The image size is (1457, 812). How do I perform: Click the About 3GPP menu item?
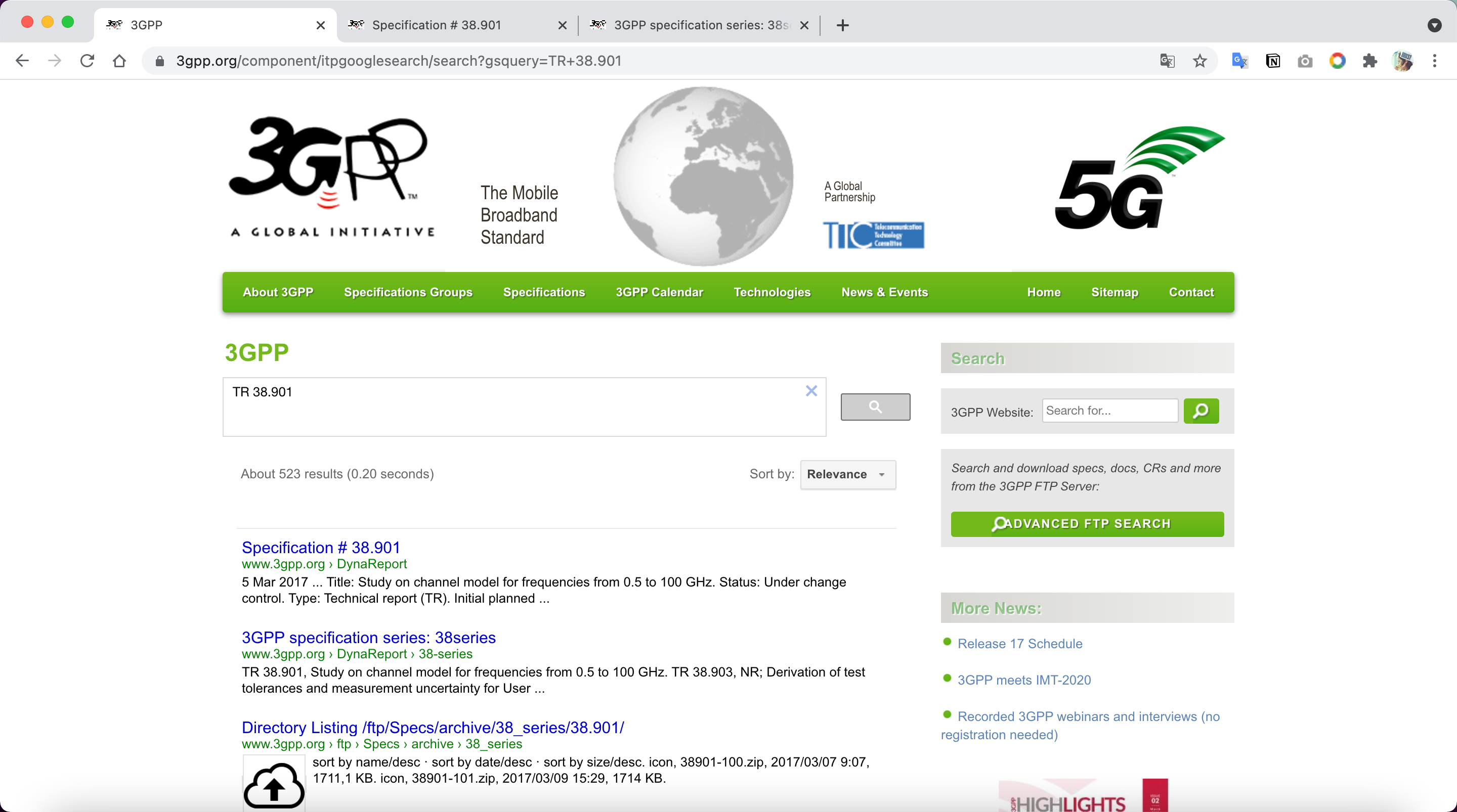point(279,292)
